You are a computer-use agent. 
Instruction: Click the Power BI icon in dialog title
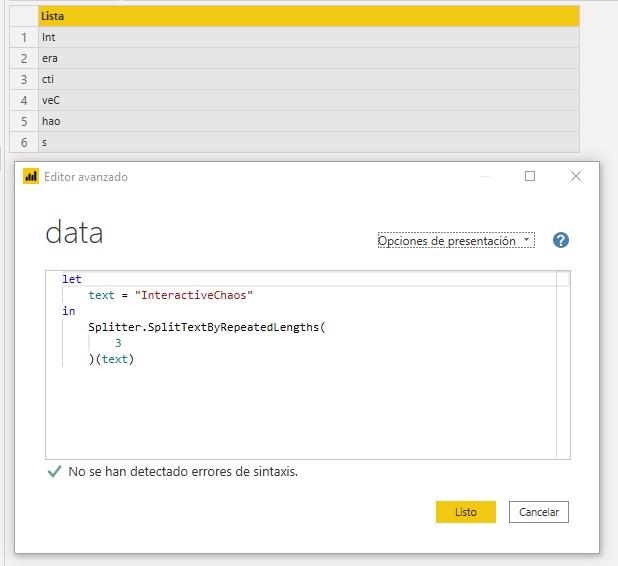pos(31,177)
